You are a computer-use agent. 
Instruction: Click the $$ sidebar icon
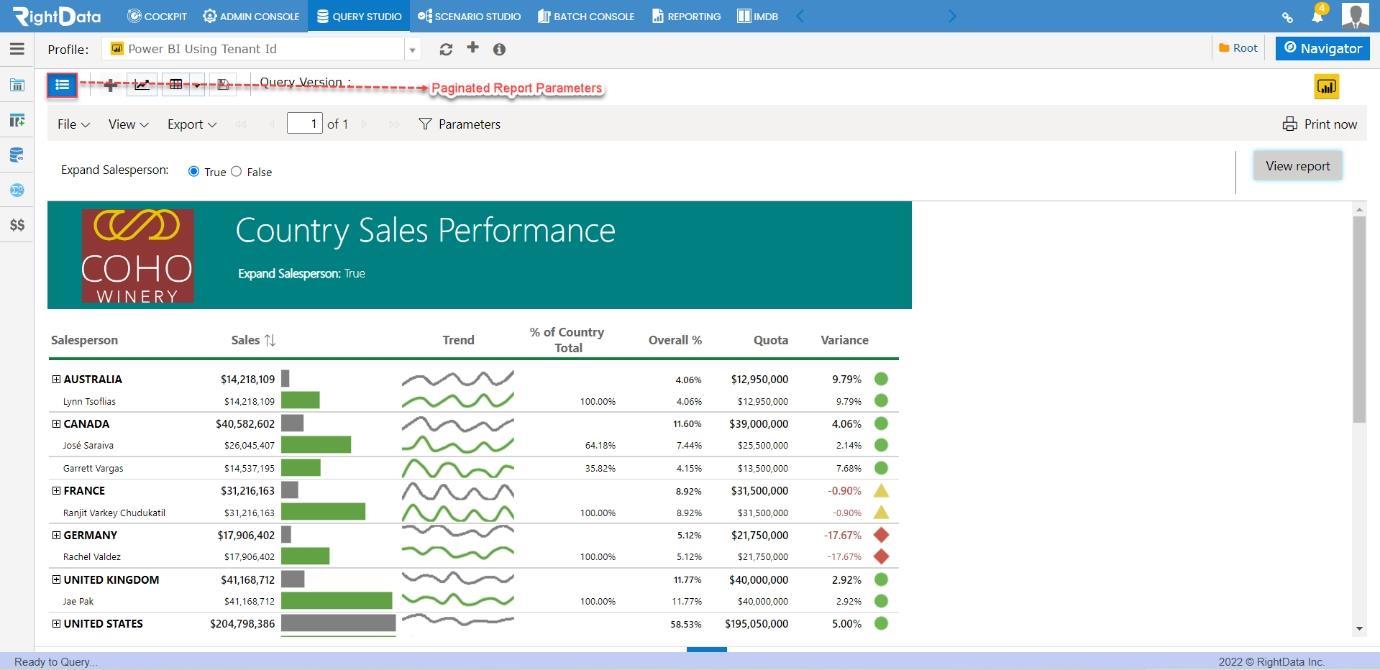tap(17, 225)
